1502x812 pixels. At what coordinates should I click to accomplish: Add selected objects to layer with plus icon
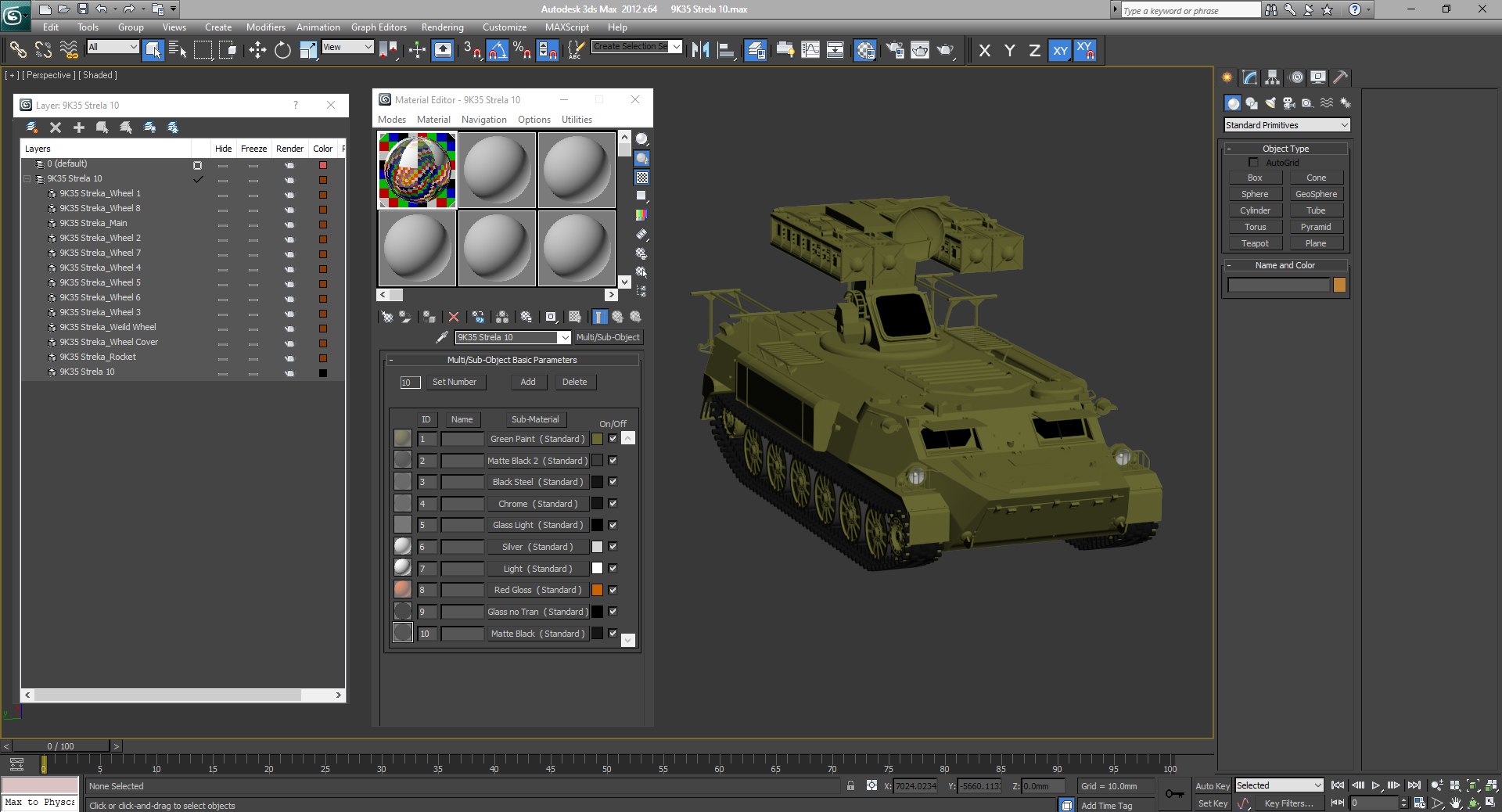coord(79,127)
